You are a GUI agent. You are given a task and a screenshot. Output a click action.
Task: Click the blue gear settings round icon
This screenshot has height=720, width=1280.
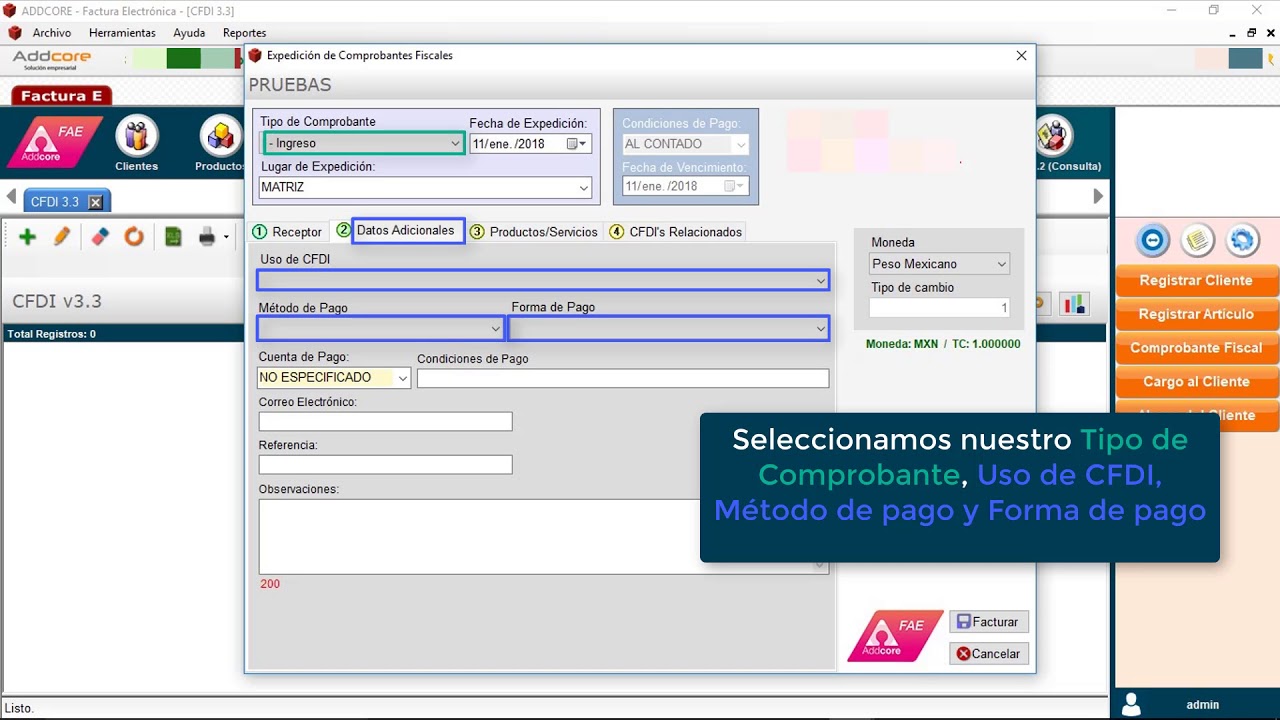tap(1242, 240)
